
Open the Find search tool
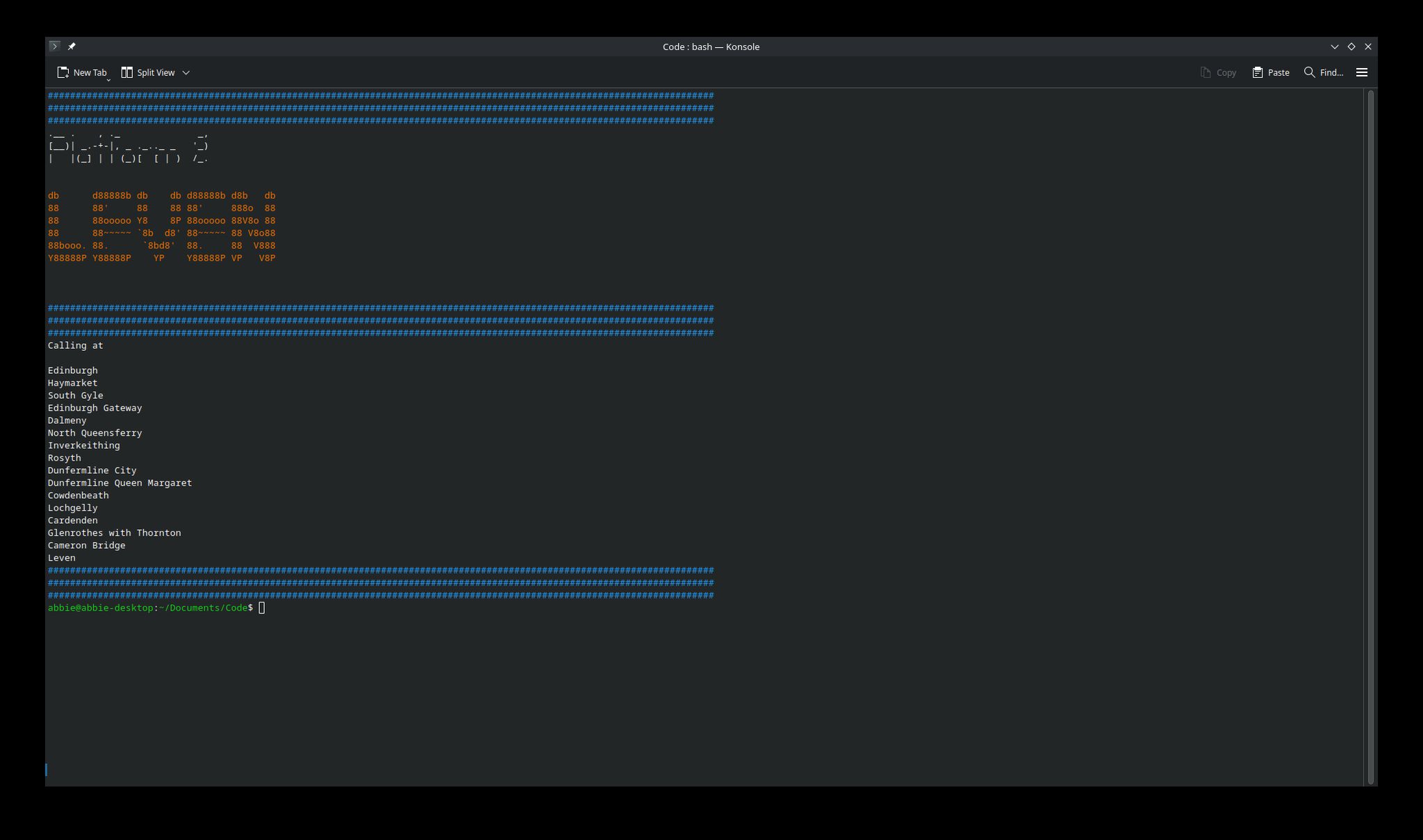pyautogui.click(x=1324, y=72)
